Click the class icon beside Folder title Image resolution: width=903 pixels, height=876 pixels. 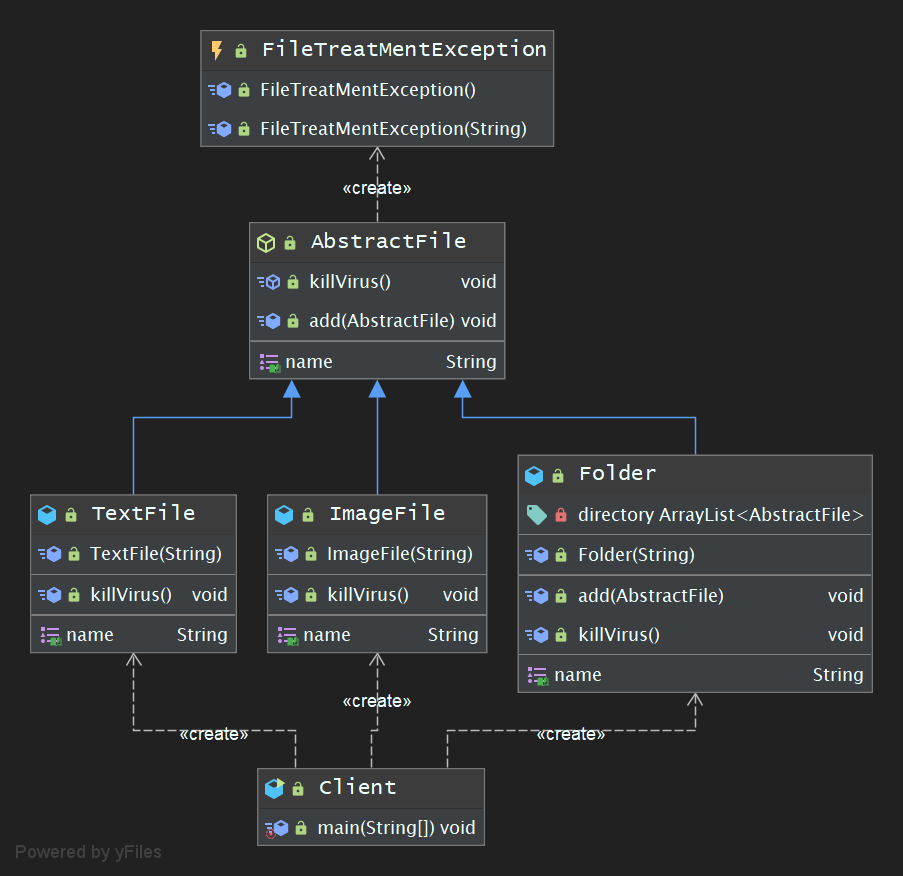(x=534, y=474)
